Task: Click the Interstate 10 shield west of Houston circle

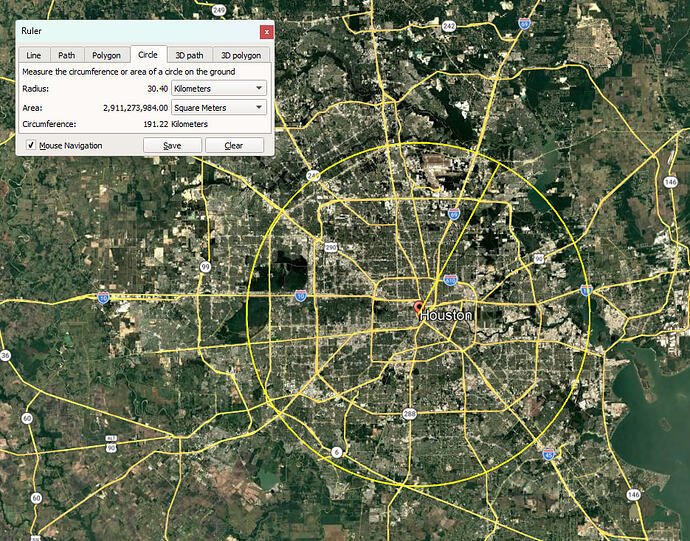Action: [103, 298]
